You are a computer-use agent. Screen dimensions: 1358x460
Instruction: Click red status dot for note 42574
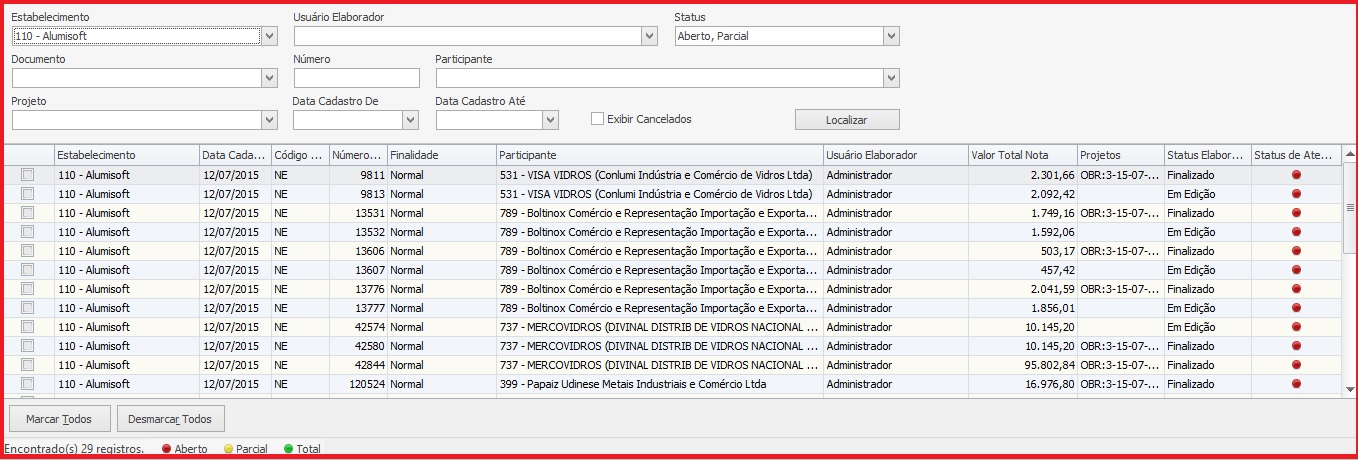pyautogui.click(x=1297, y=327)
